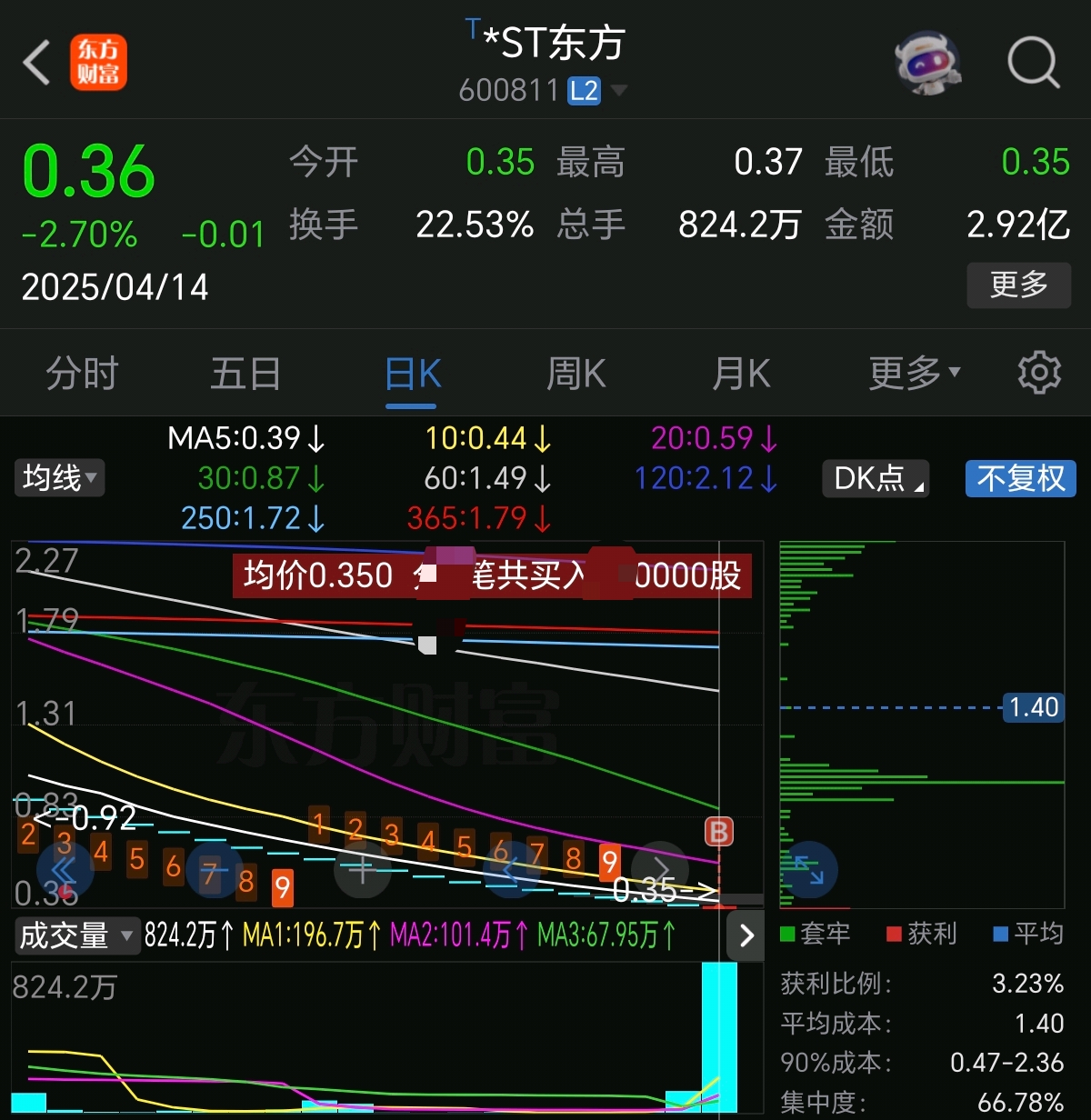Tap the plus zoom-in chart icon
The height and width of the screenshot is (1120, 1091).
click(x=362, y=870)
